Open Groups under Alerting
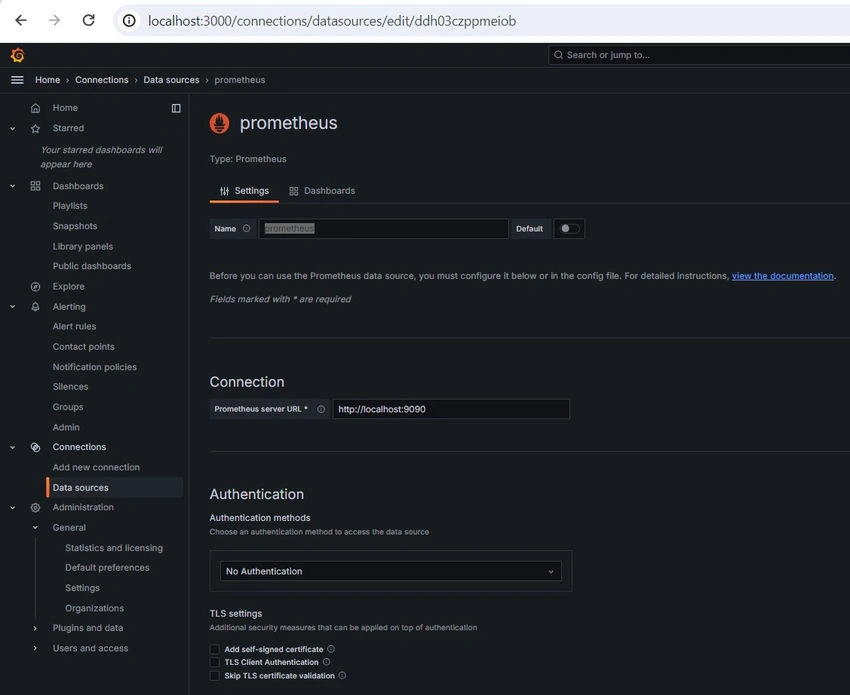The width and height of the screenshot is (850, 695). [68, 407]
